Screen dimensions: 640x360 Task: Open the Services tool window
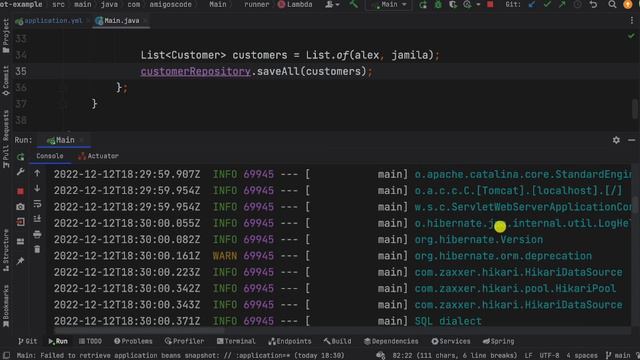tap(451, 341)
